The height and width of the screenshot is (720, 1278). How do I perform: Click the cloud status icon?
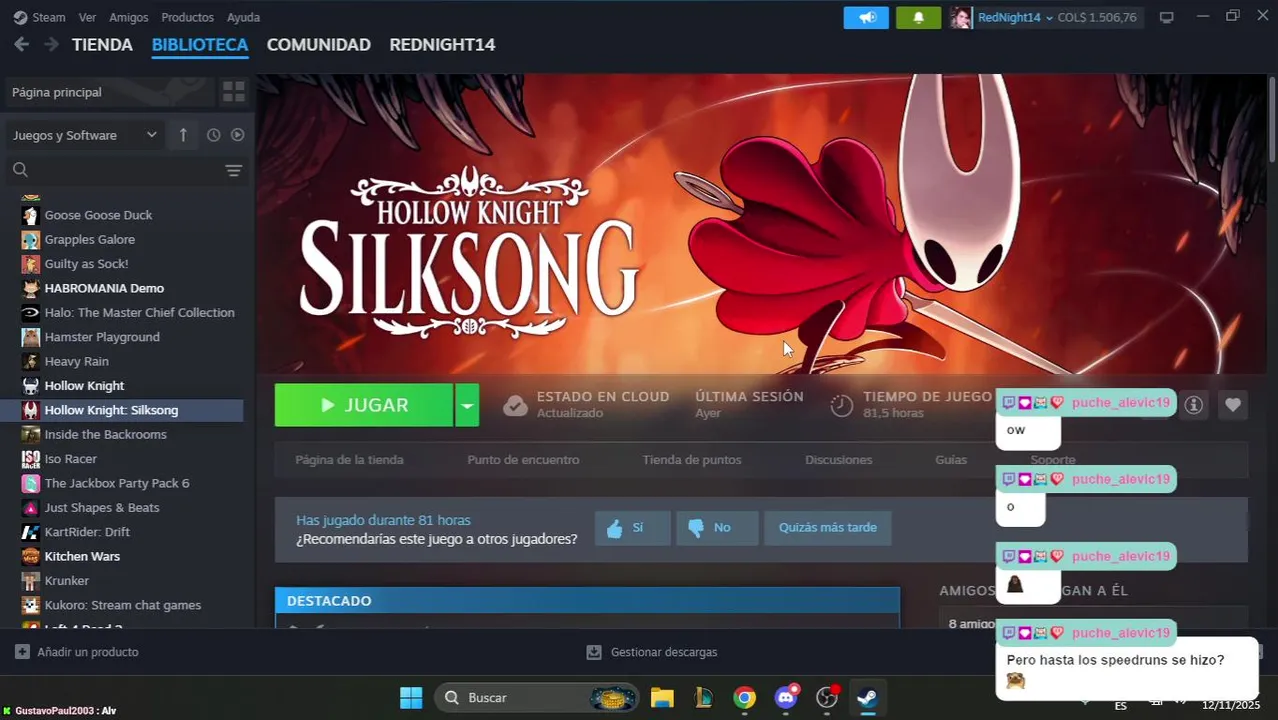515,405
